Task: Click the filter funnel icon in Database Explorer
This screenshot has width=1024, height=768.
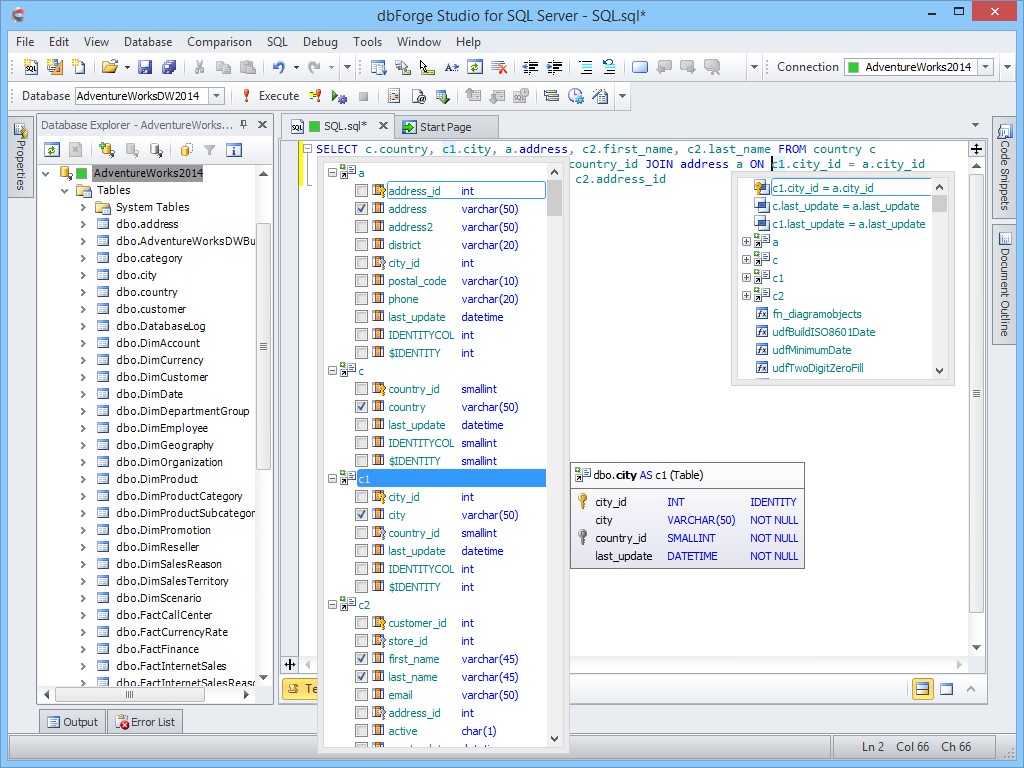Action: (x=210, y=150)
